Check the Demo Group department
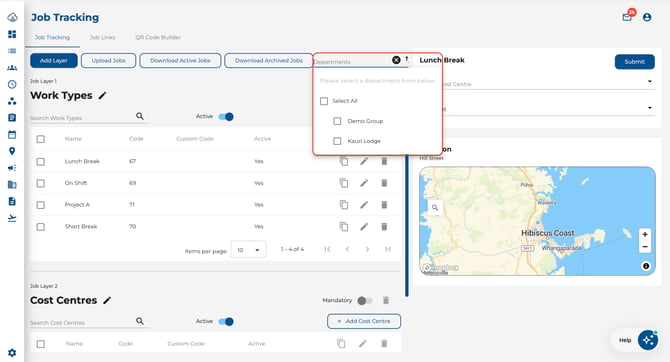This screenshot has height=362, width=670. [x=337, y=121]
